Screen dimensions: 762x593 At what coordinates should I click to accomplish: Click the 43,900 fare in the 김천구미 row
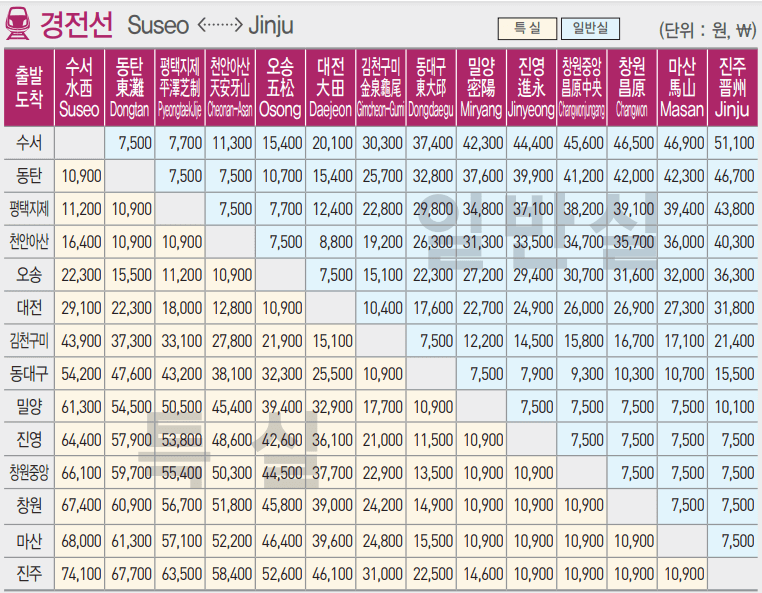click(x=81, y=341)
